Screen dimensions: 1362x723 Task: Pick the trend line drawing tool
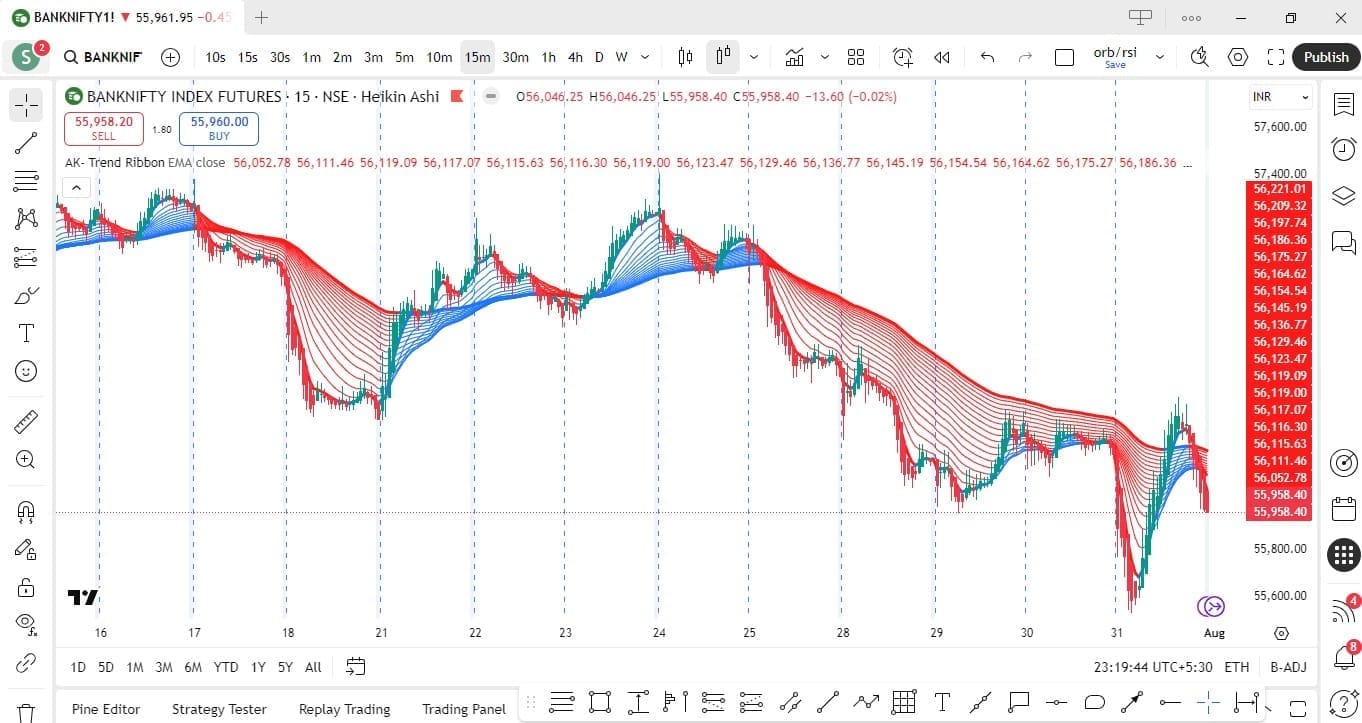click(x=26, y=143)
